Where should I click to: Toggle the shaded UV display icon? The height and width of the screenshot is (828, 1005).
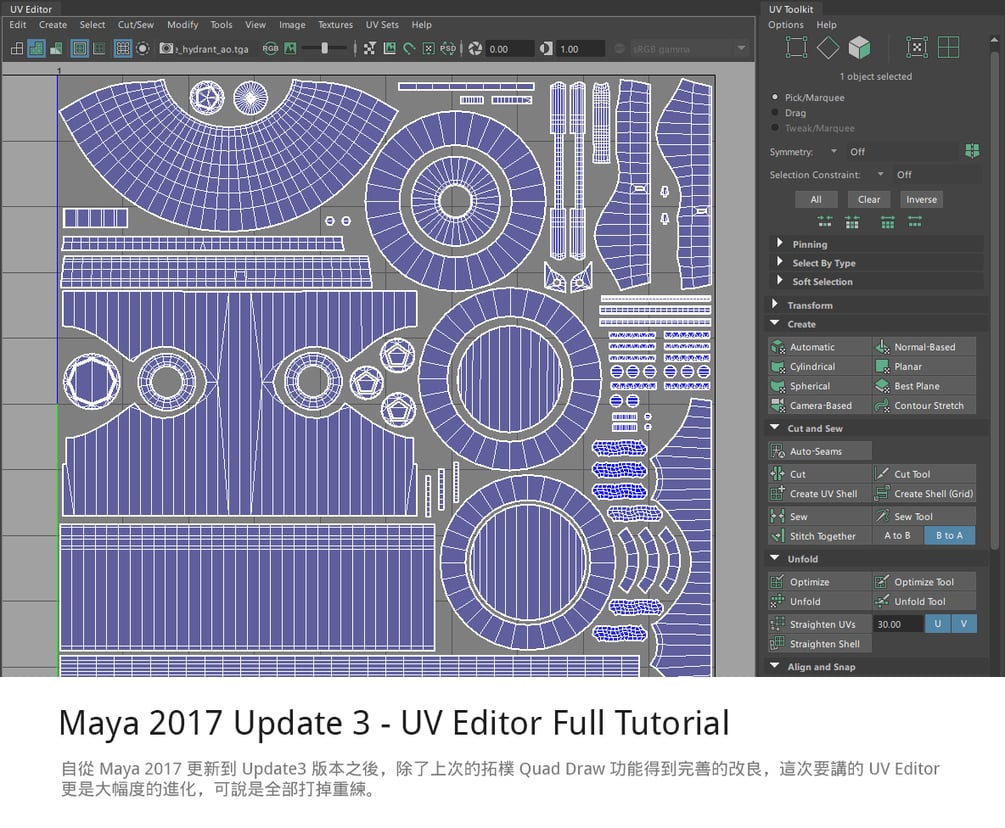[37, 49]
